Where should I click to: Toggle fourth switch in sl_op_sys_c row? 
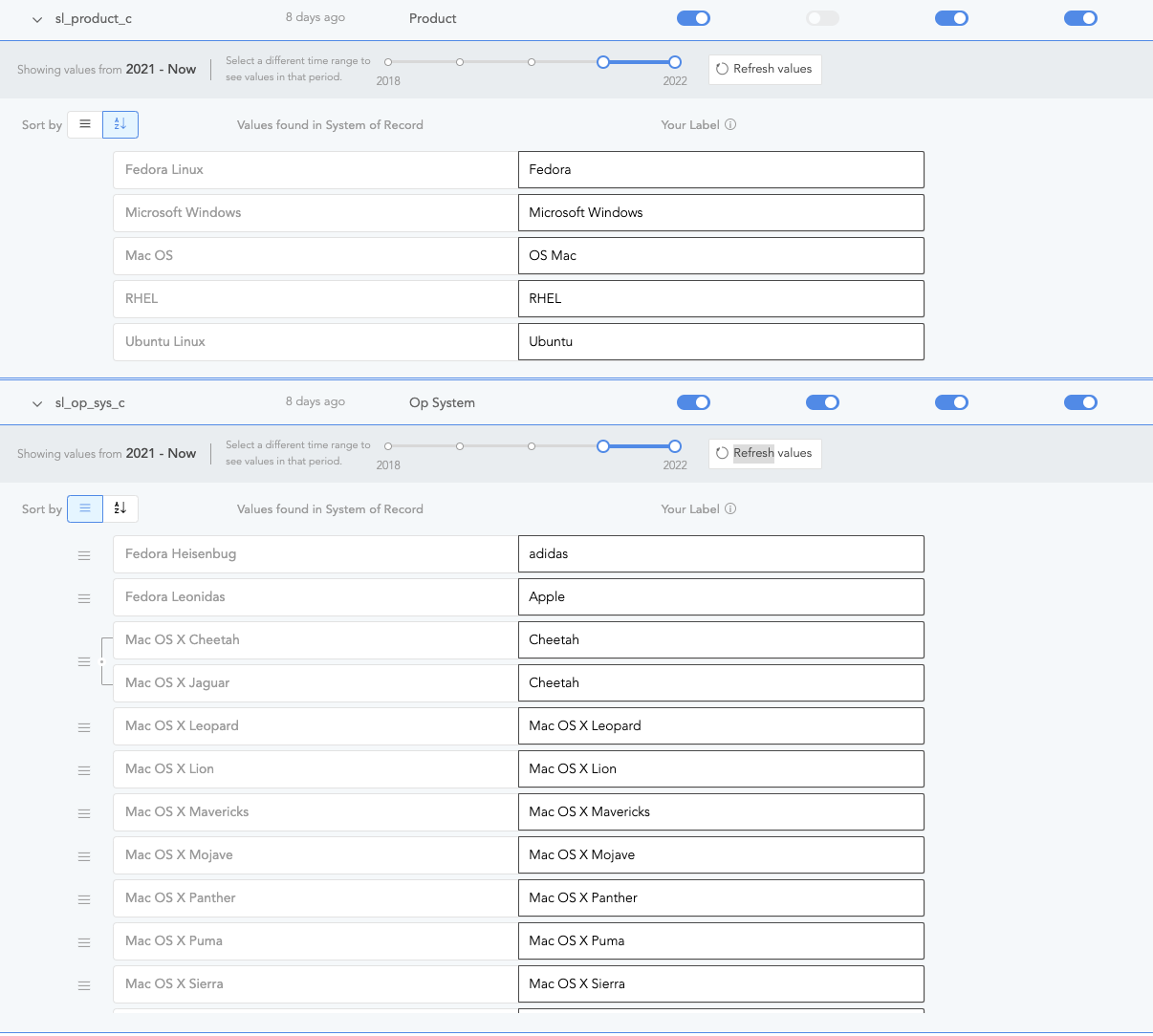point(1080,402)
